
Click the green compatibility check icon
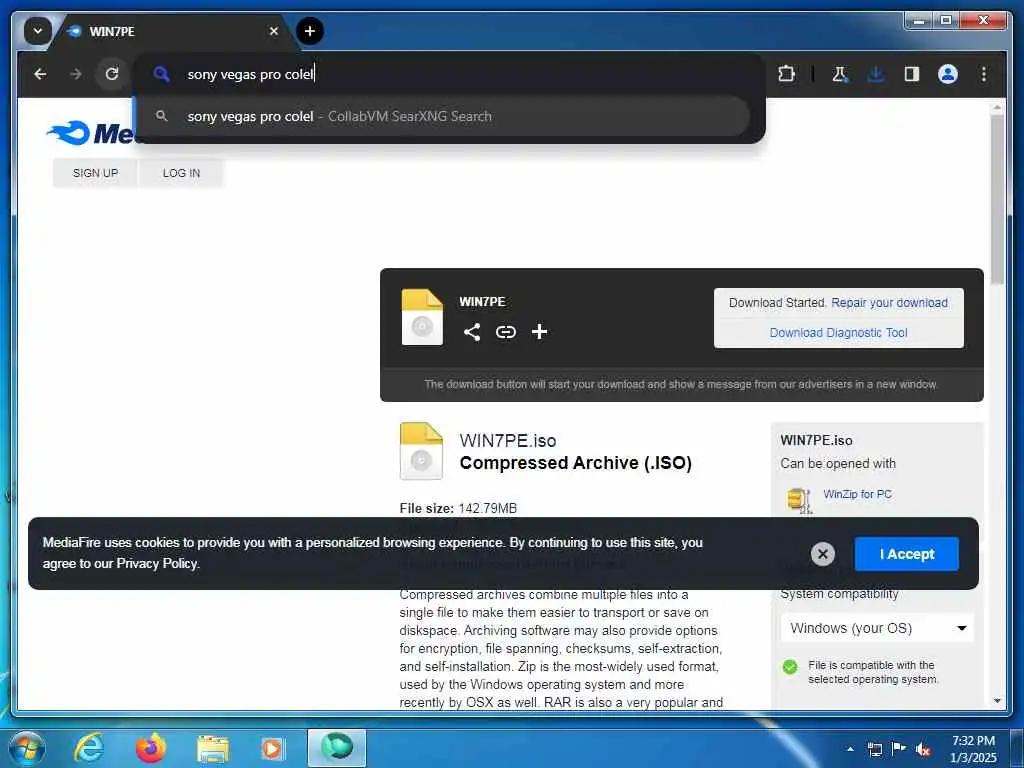(x=790, y=667)
